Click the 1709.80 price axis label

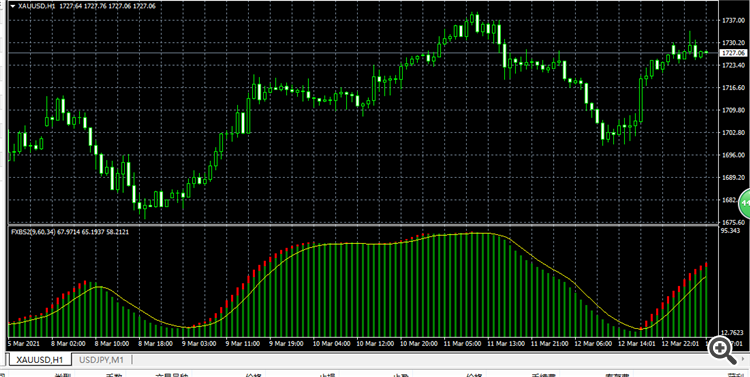coord(733,110)
